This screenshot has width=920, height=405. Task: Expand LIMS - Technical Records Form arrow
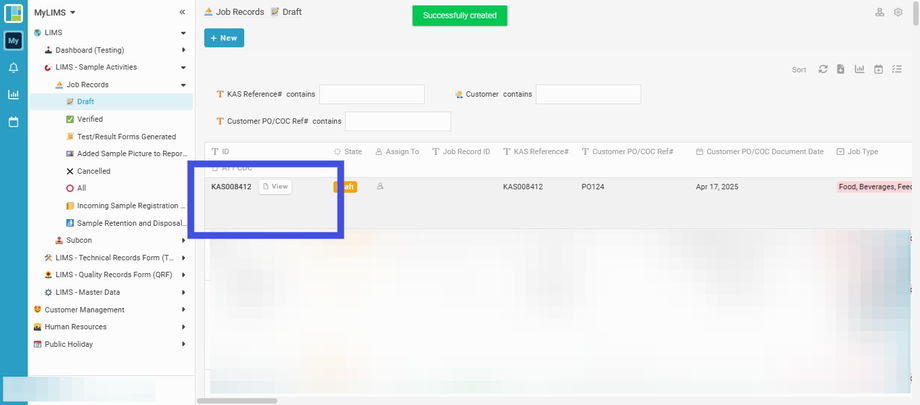[x=184, y=258]
